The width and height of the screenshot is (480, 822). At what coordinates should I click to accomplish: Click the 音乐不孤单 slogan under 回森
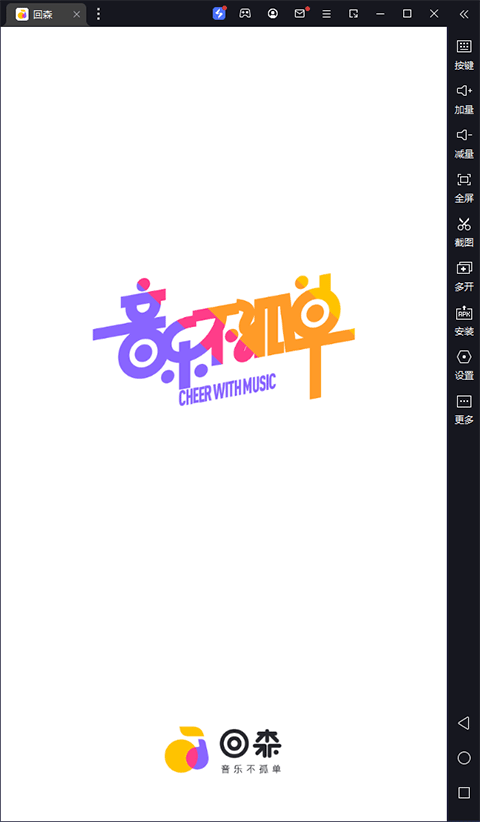tap(251, 769)
